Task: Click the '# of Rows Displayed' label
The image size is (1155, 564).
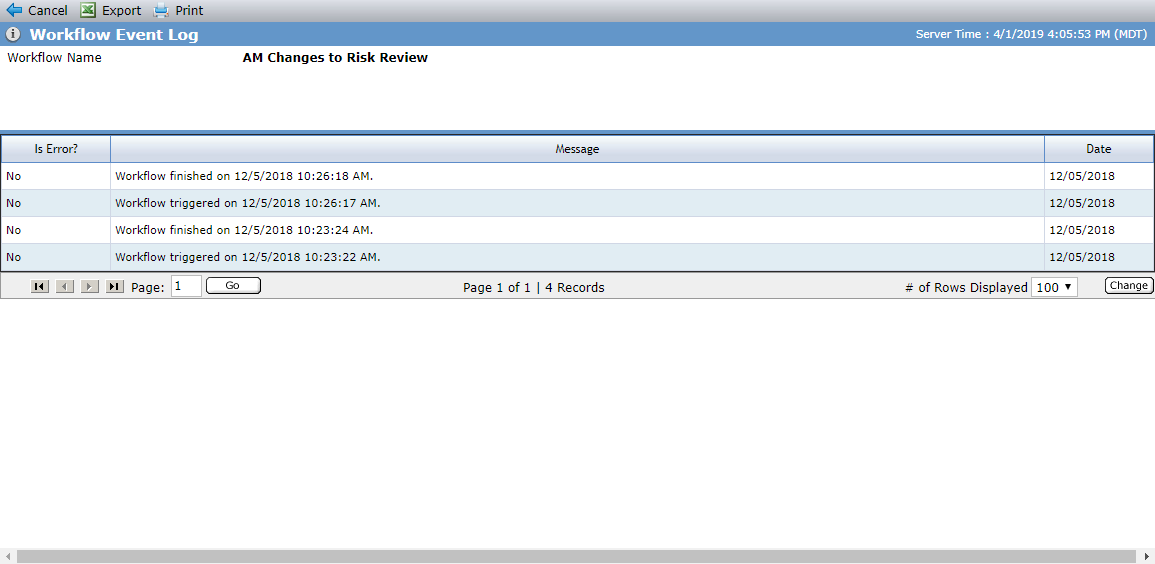Action: click(966, 287)
